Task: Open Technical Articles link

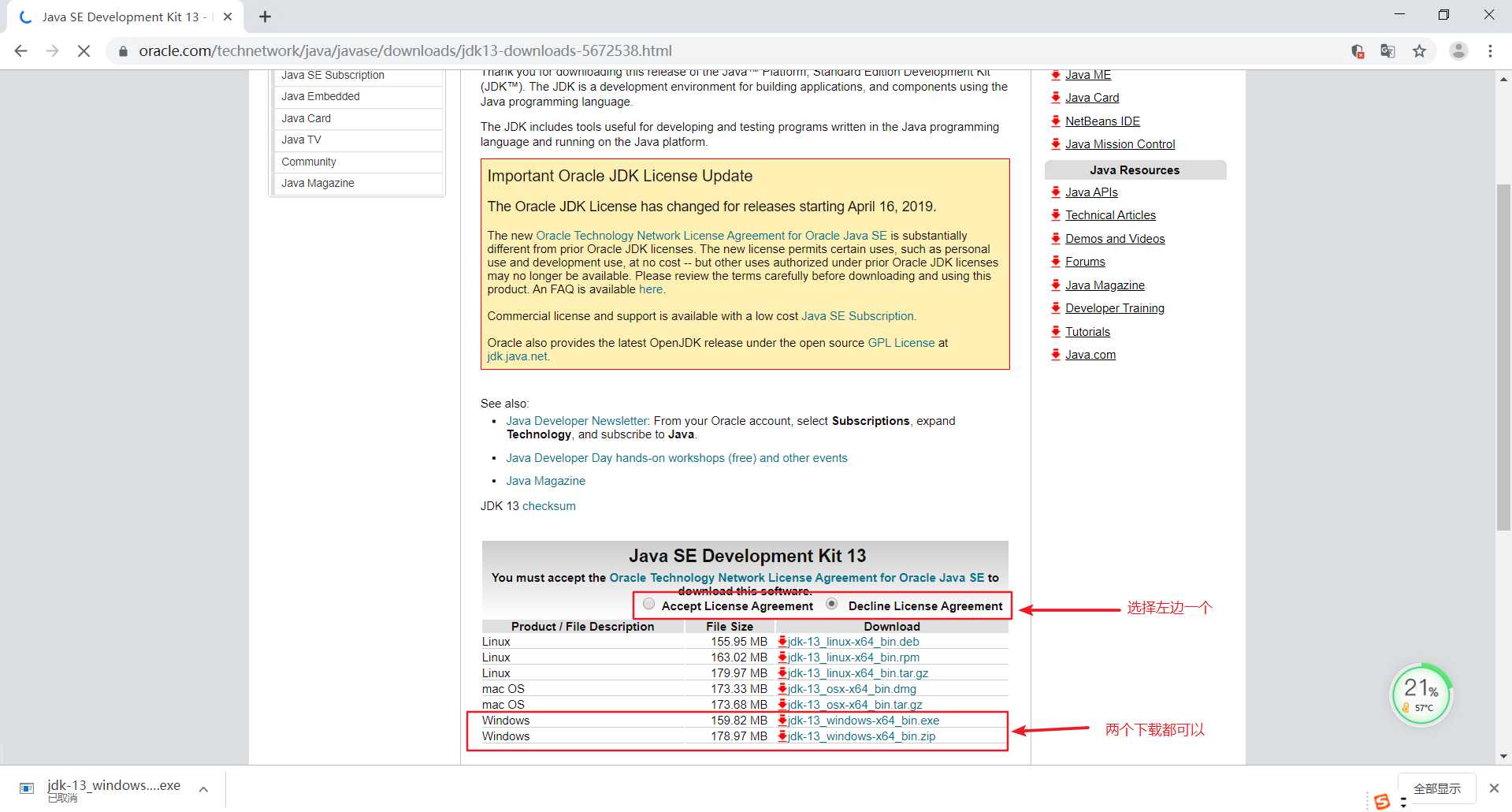Action: [x=1110, y=215]
